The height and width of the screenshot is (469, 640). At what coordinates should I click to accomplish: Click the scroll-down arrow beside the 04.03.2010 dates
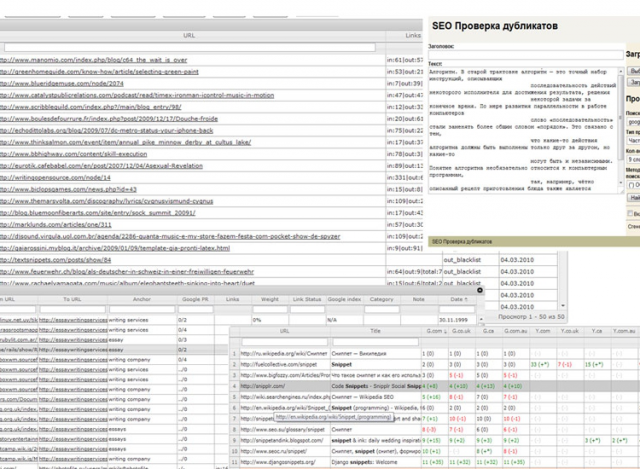[563, 306]
